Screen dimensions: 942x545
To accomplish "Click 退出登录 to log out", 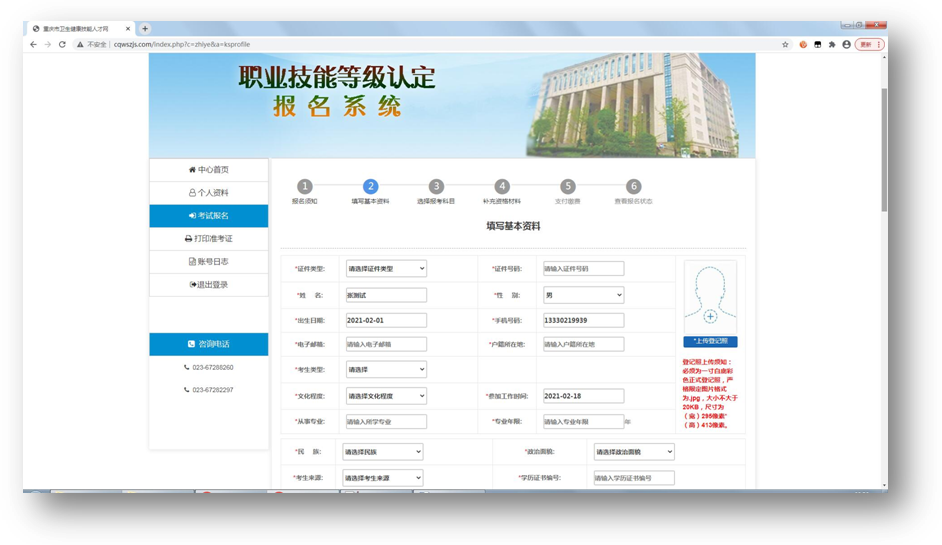I will pyautogui.click(x=209, y=285).
